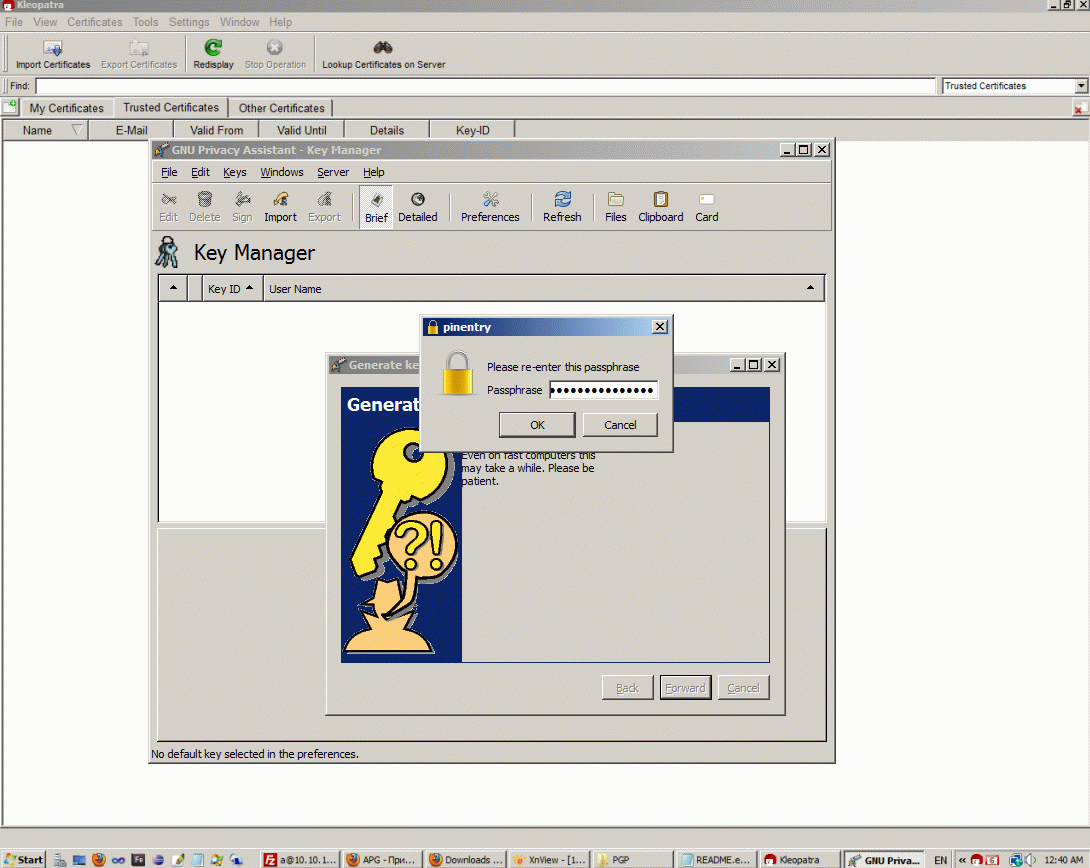Click Lookup Certificates on Server icon
The image size is (1090, 868).
pos(383,54)
